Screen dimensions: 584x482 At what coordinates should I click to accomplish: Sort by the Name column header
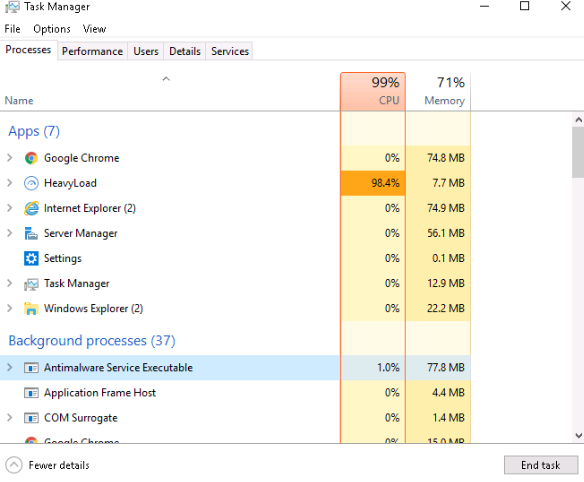[170, 92]
